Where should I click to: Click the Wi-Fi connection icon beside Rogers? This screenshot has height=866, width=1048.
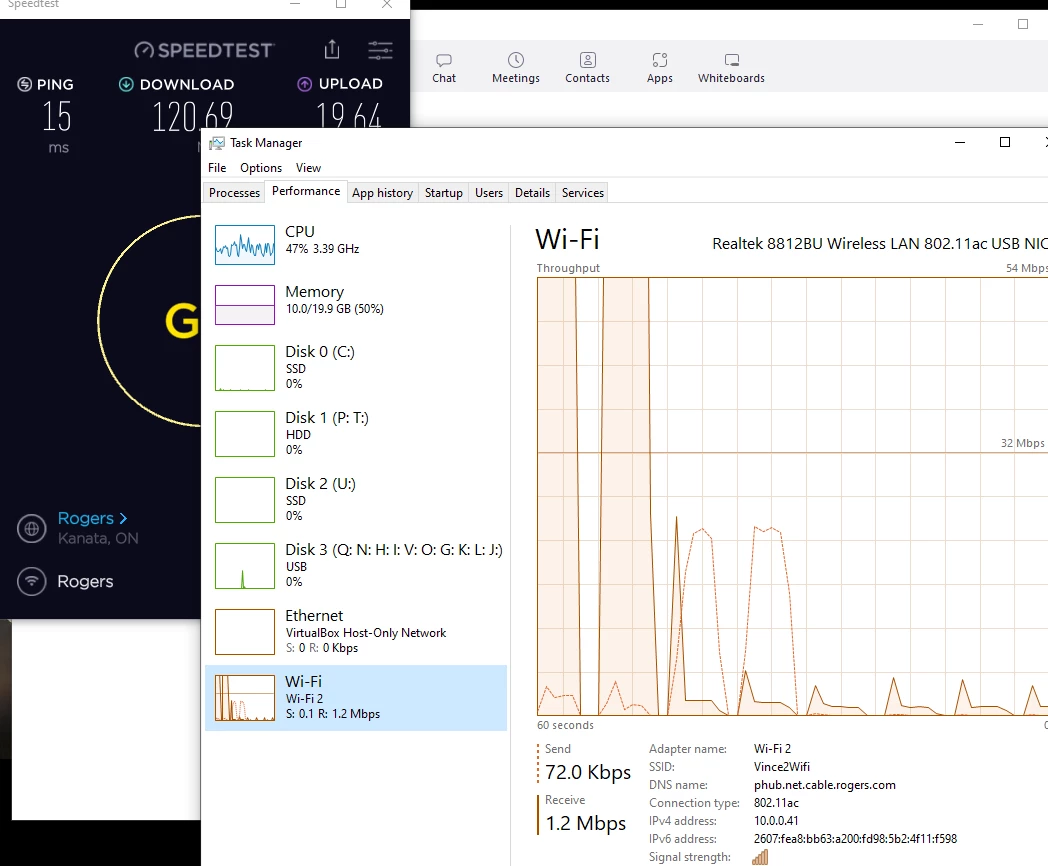click(31, 581)
